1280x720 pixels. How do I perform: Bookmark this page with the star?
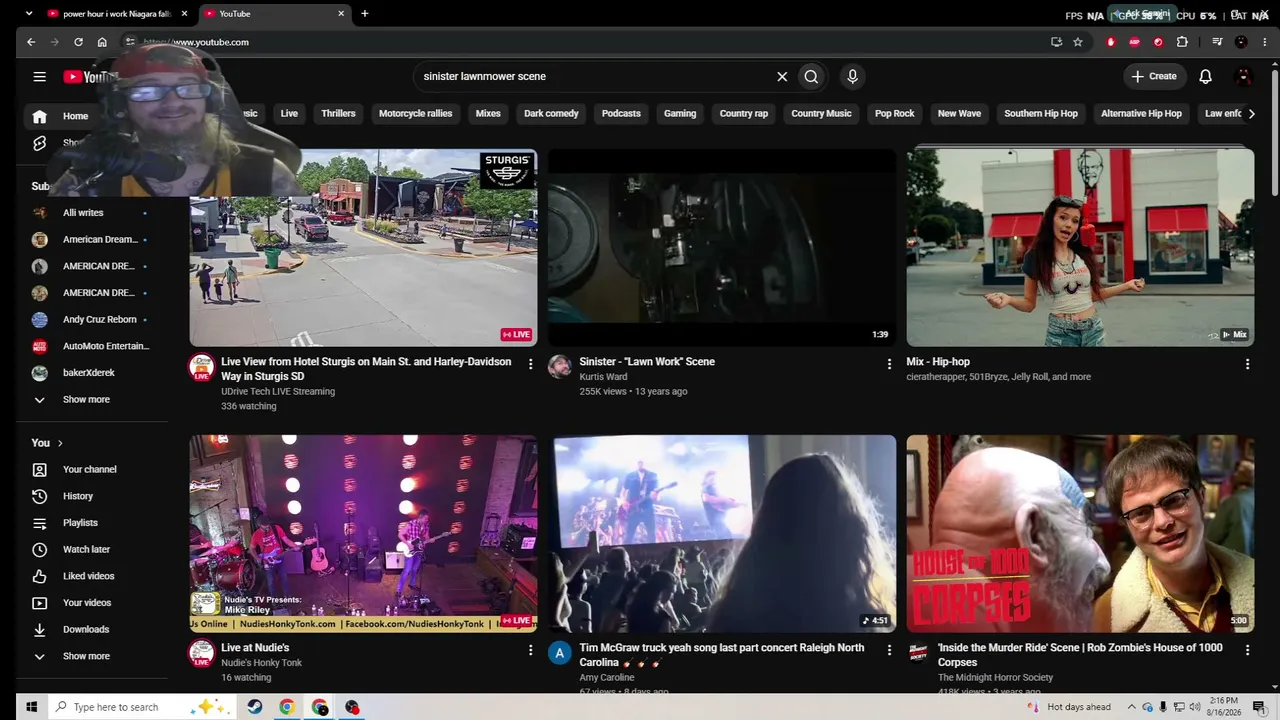pyautogui.click(x=1077, y=42)
